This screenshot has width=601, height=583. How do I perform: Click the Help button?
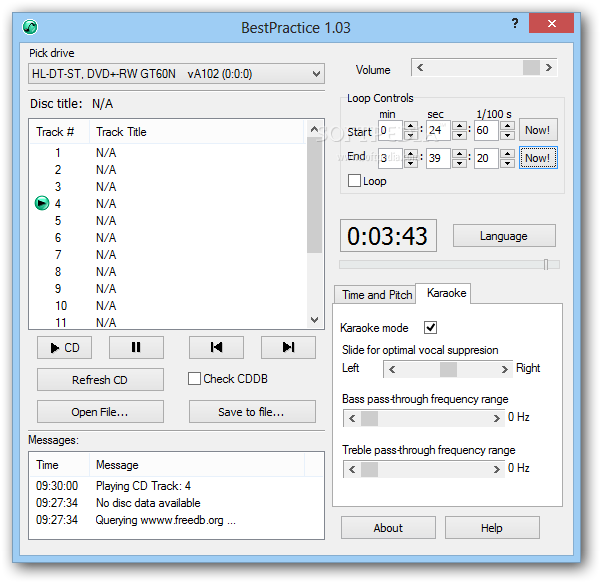492,528
